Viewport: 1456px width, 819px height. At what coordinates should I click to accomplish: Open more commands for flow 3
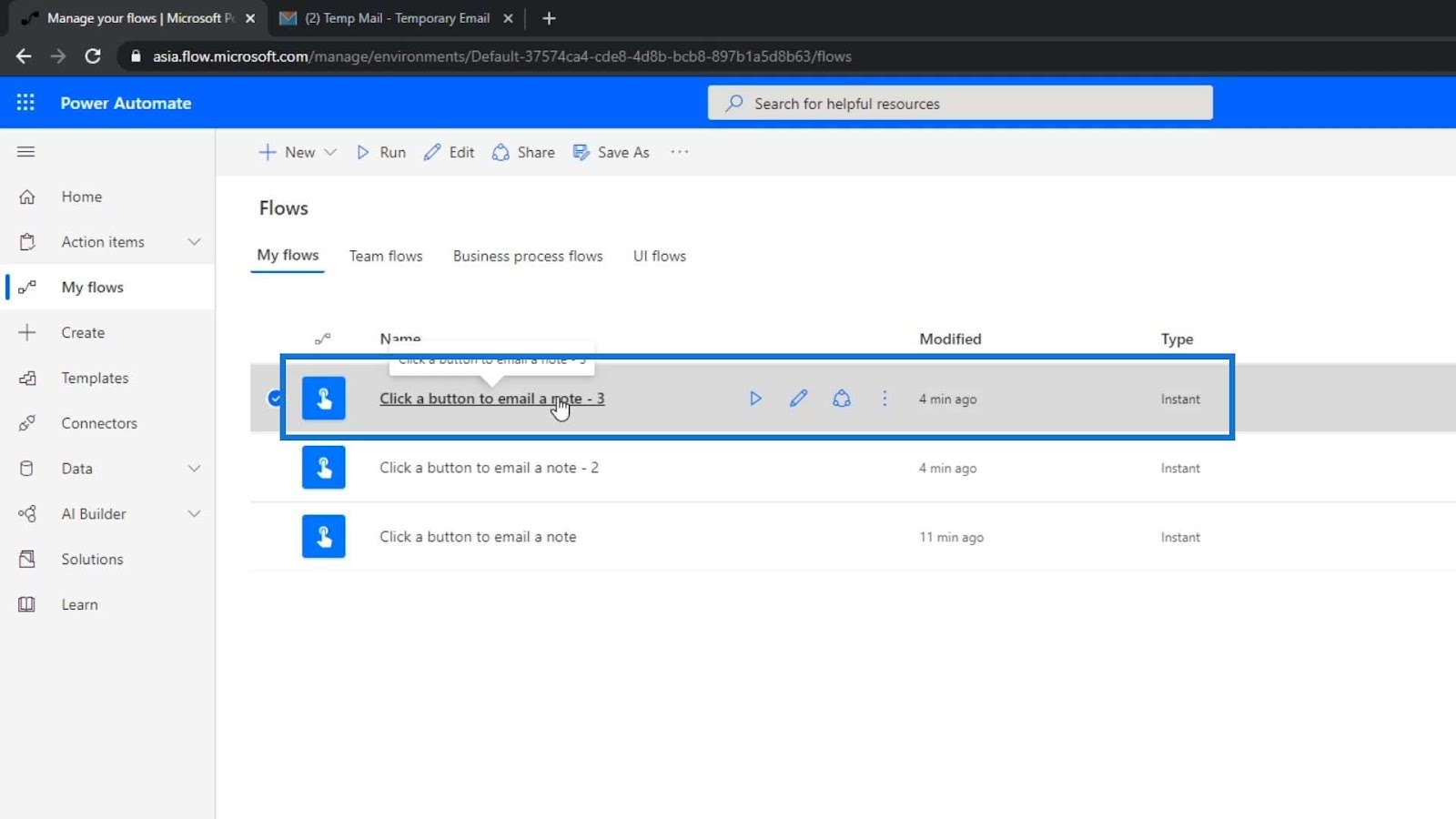(x=885, y=399)
